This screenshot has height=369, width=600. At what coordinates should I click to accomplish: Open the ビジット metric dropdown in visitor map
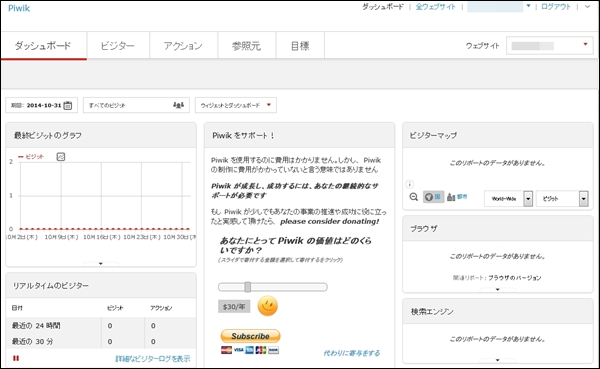pyautogui.click(x=562, y=199)
